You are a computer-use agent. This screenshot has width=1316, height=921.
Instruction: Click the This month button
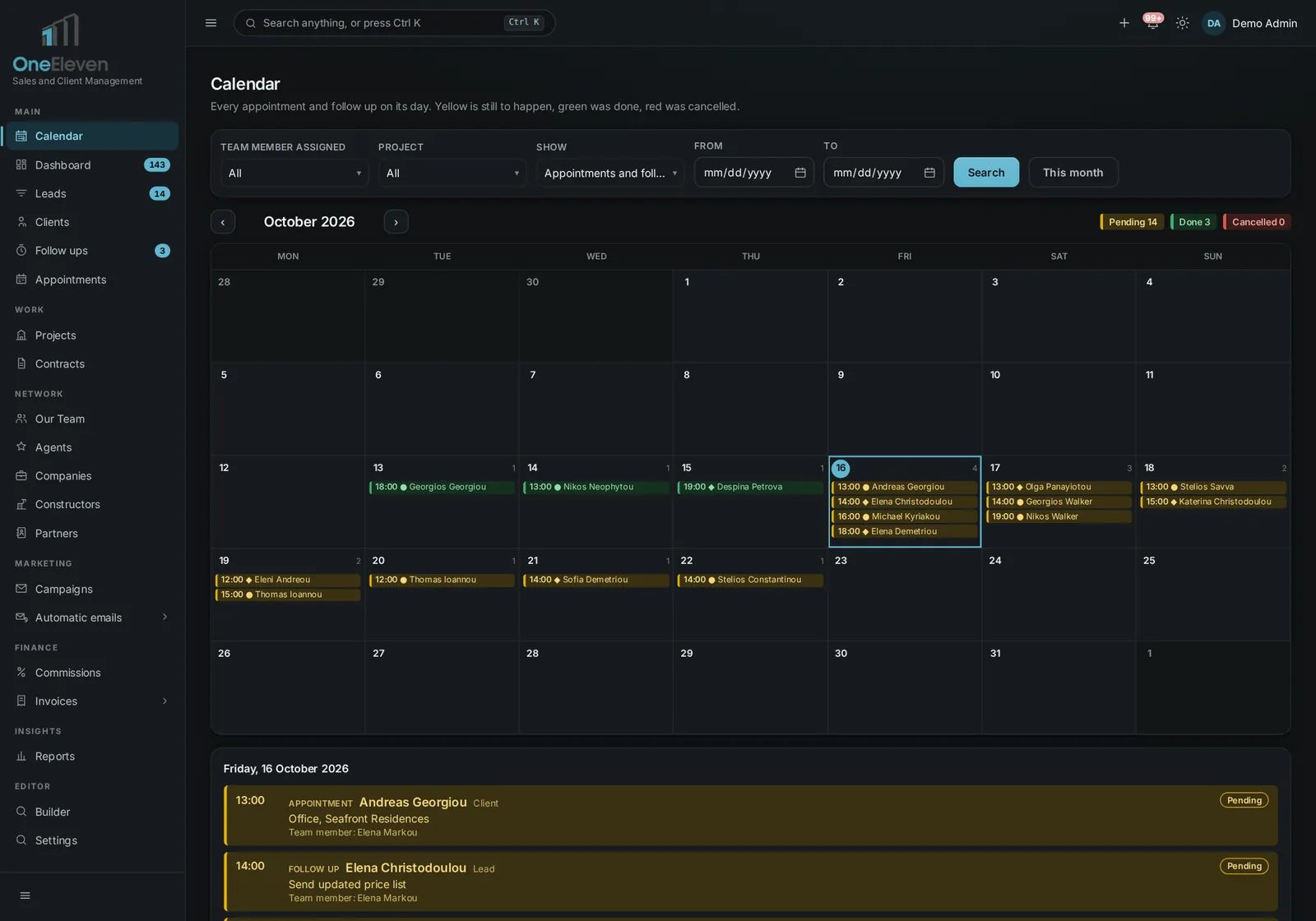1073,173
